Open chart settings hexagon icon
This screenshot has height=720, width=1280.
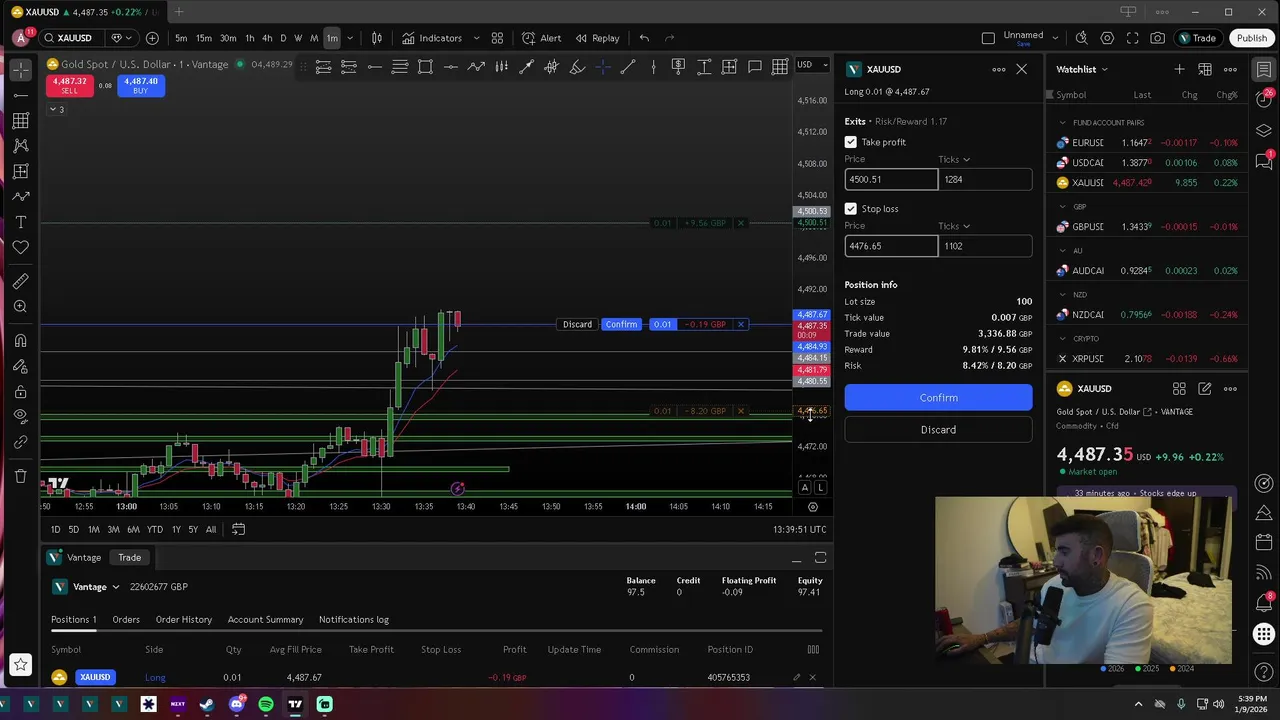coord(1107,38)
